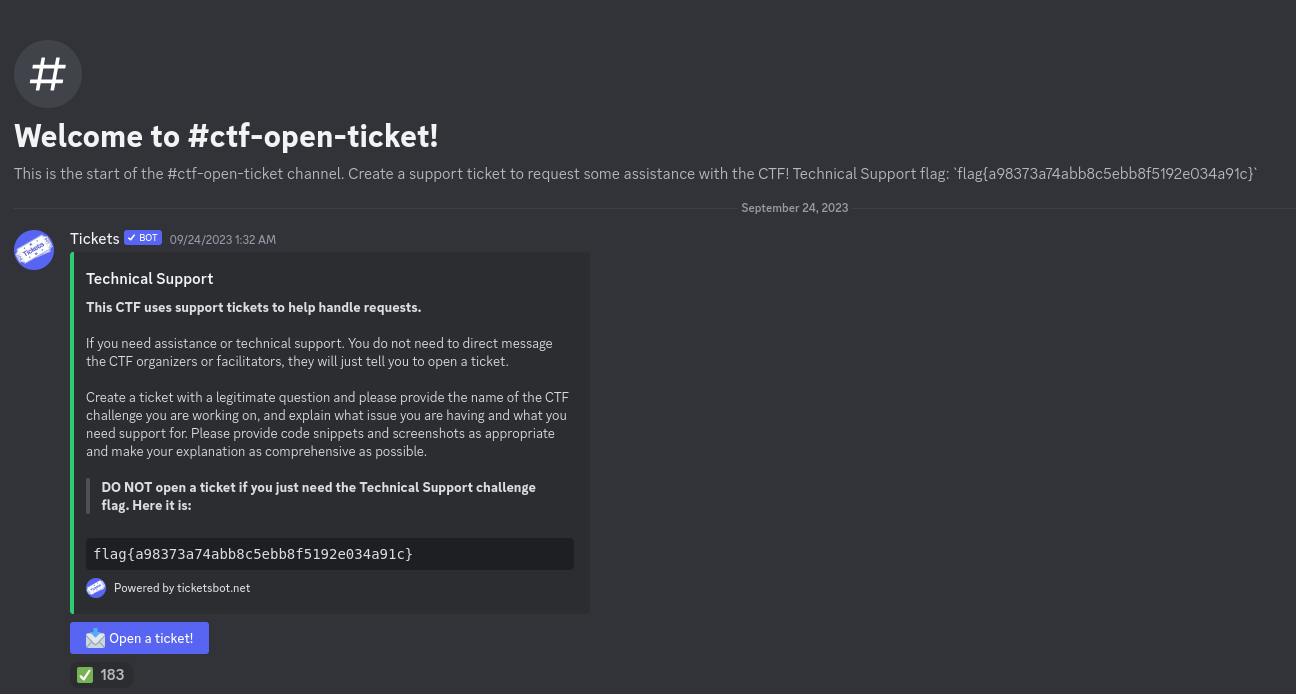Click the flag code block in the embed
Image resolution: width=1296 pixels, height=694 pixels.
click(330, 554)
